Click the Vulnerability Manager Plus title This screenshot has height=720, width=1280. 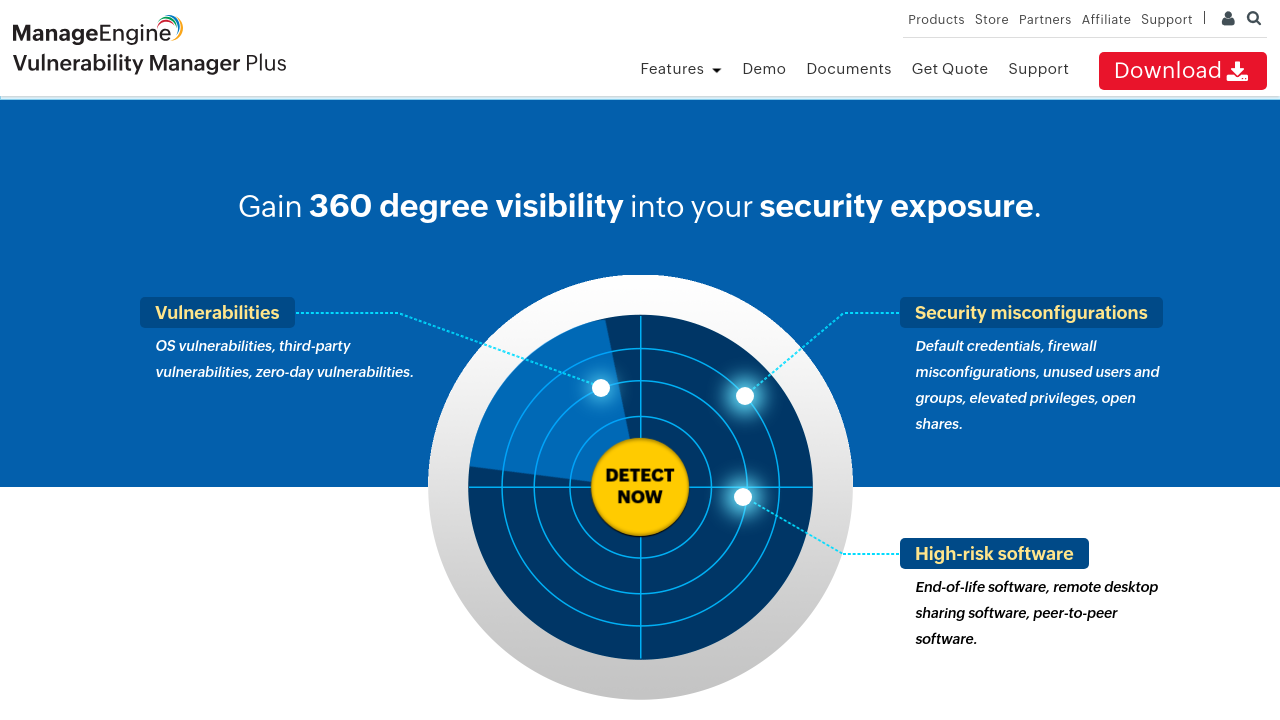149,64
